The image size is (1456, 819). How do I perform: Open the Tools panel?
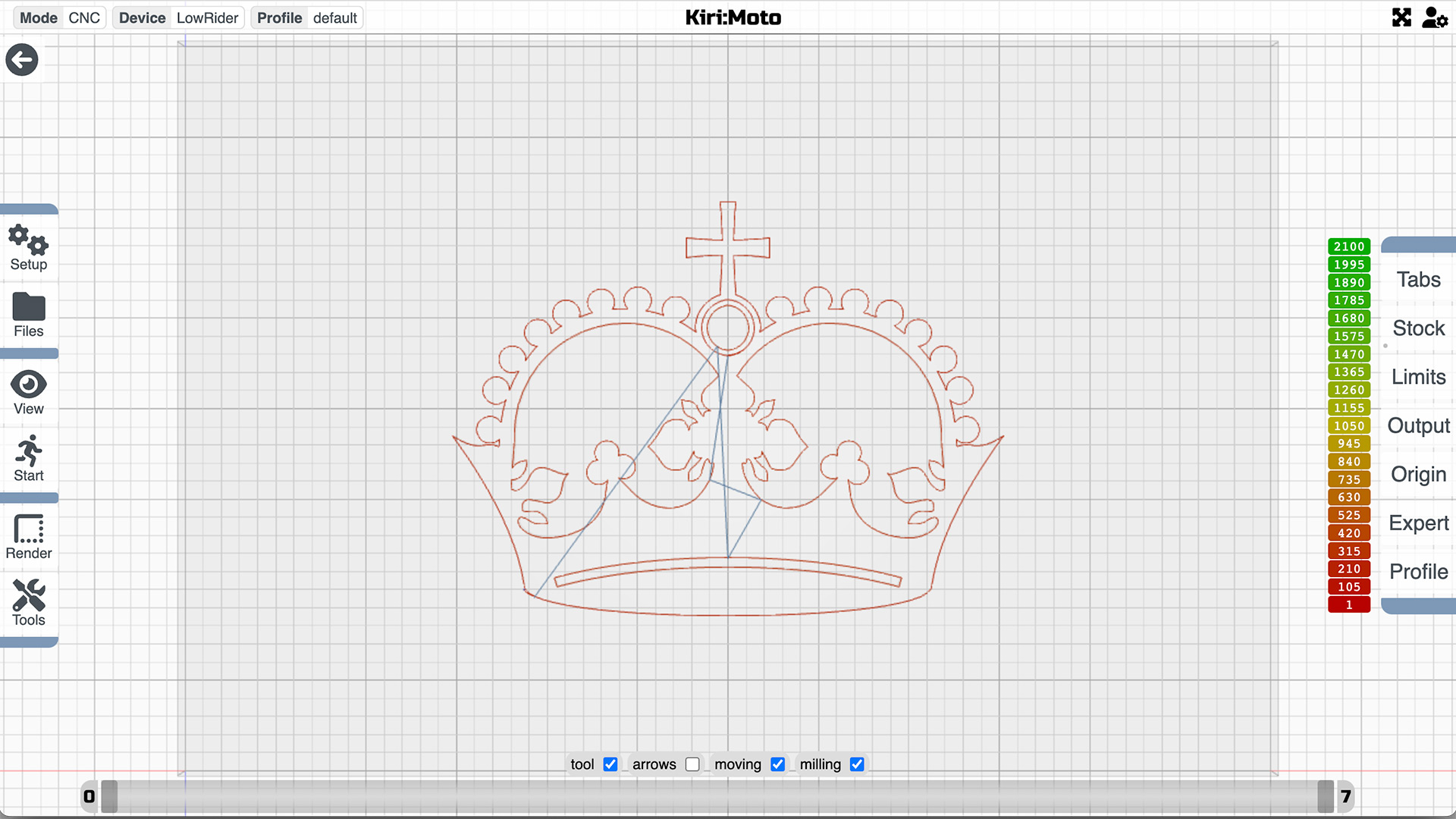[29, 604]
